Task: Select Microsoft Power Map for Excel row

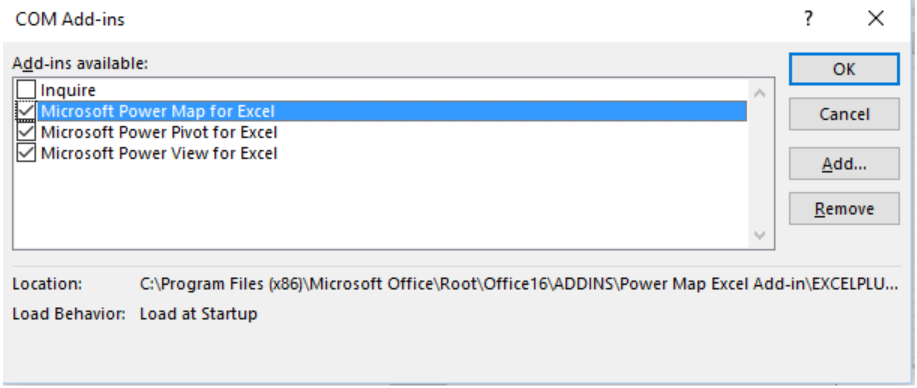Action: click(x=392, y=111)
